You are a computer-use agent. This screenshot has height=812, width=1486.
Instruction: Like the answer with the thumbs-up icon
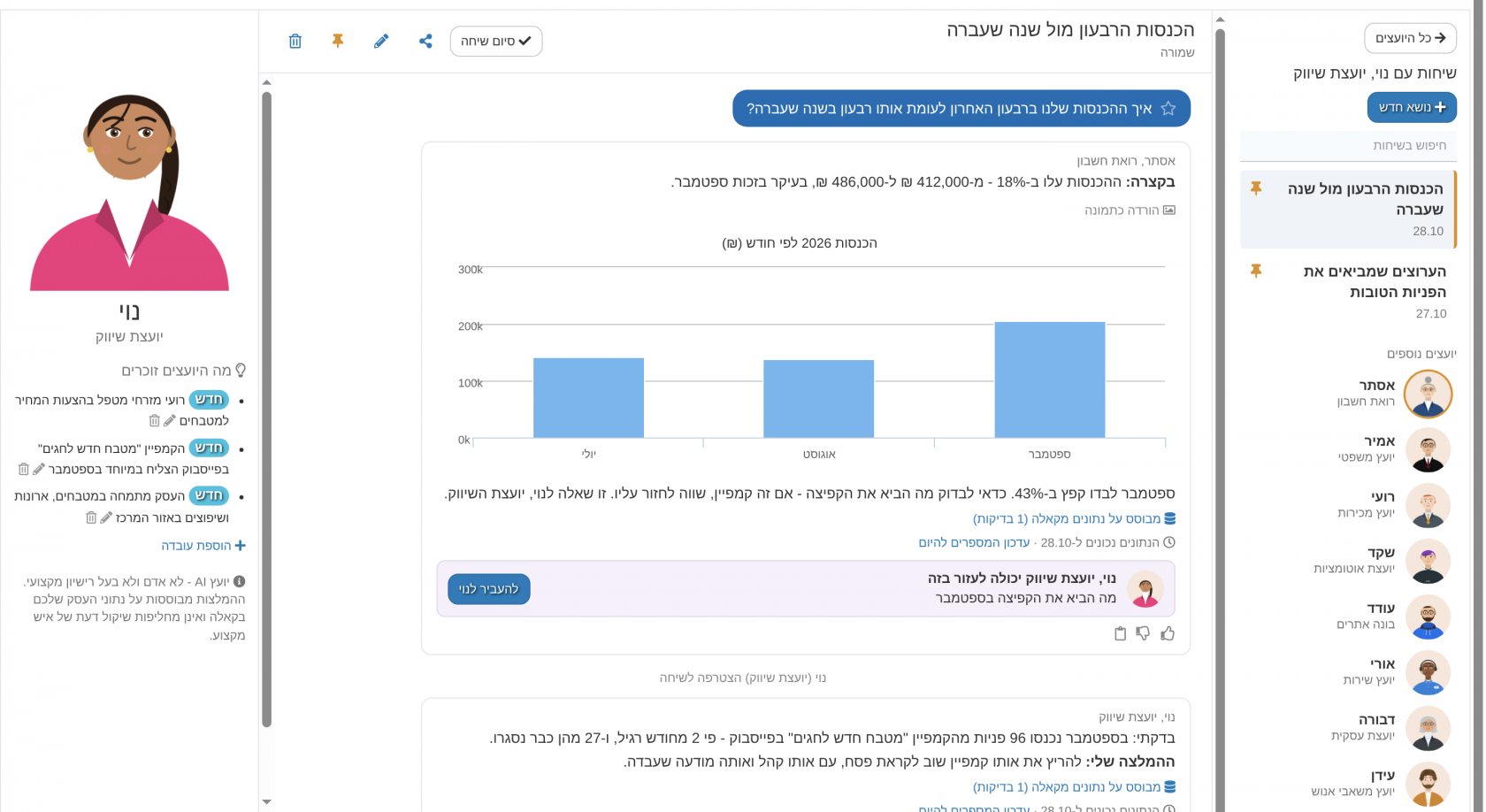(1168, 633)
